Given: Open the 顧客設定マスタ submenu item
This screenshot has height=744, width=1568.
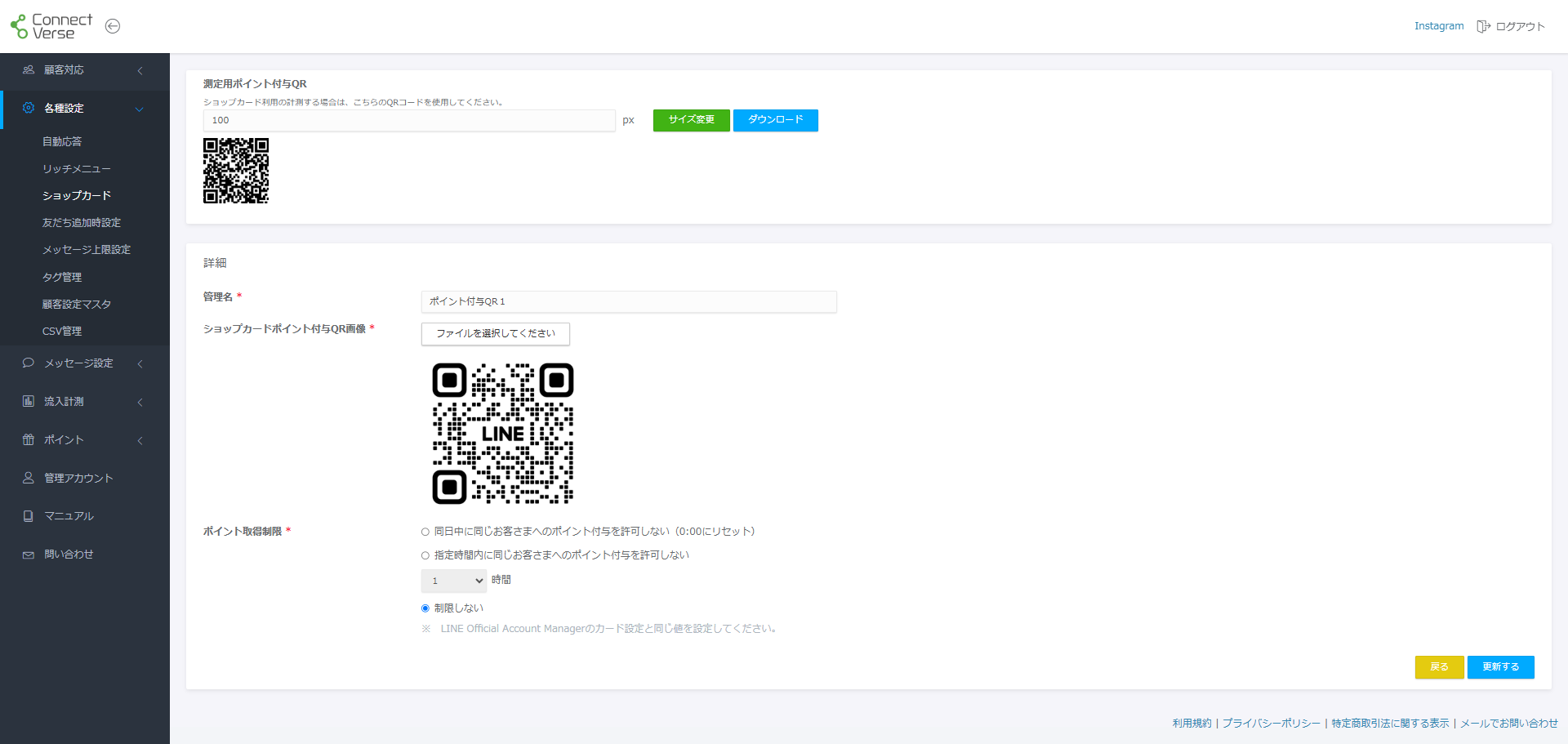Looking at the screenshot, I should [x=77, y=304].
